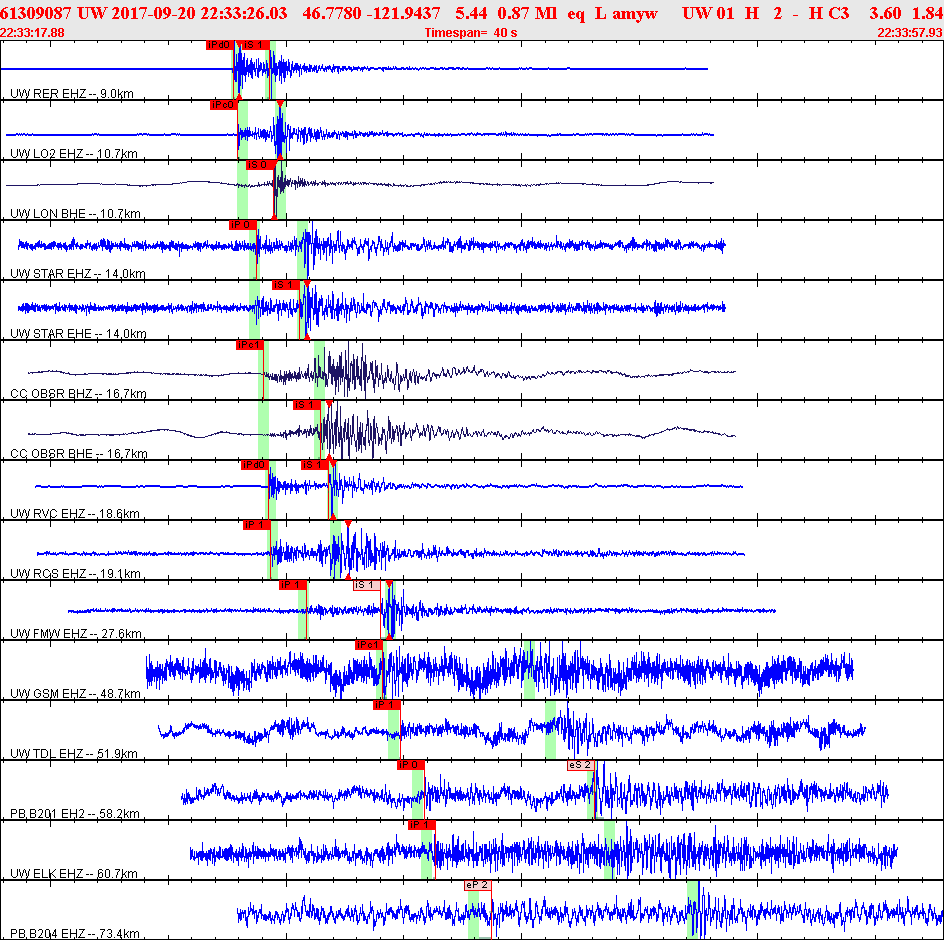This screenshot has height=940, width=944.
Task: Click the magnitude value 0.87 Ml
Action: pos(527,13)
